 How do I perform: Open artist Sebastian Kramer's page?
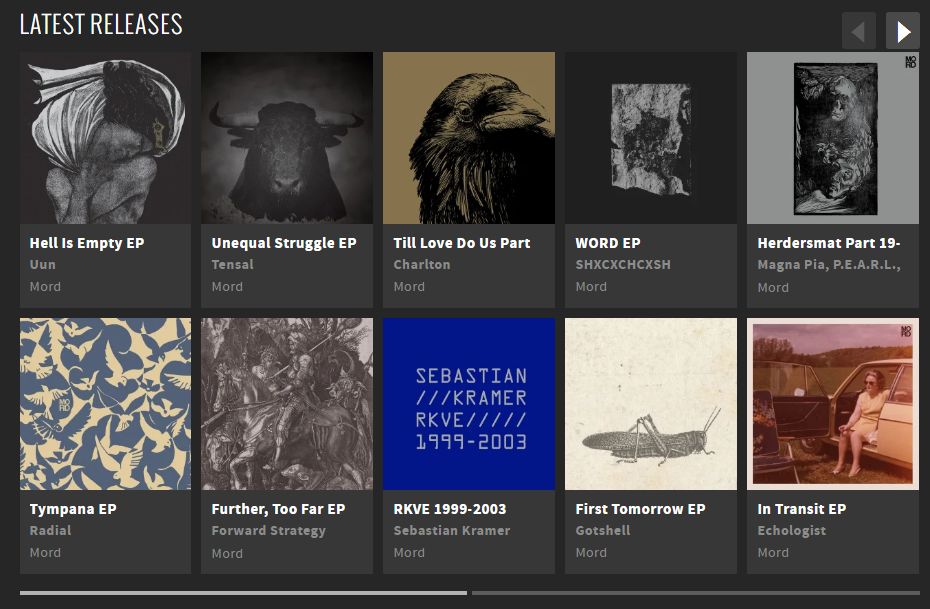(452, 531)
